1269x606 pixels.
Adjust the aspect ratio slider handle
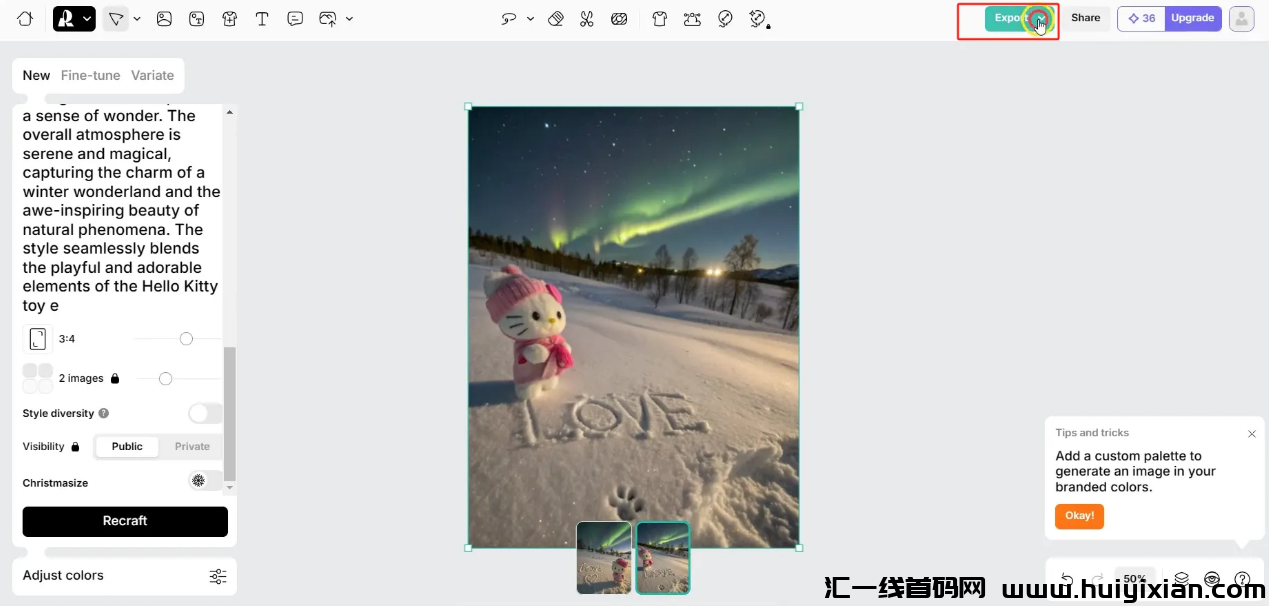(186, 339)
